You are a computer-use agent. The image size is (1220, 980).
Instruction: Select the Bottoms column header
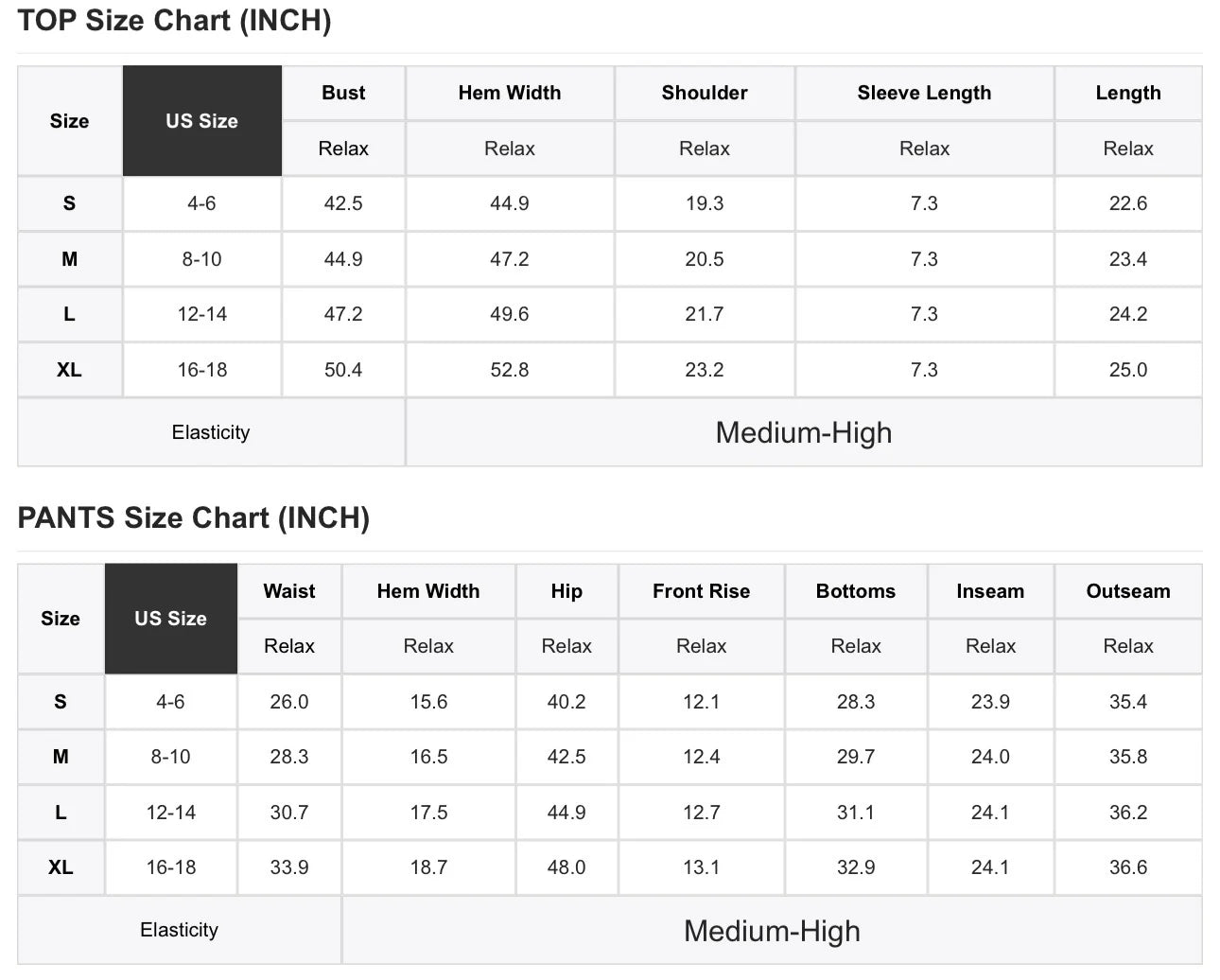[856, 591]
